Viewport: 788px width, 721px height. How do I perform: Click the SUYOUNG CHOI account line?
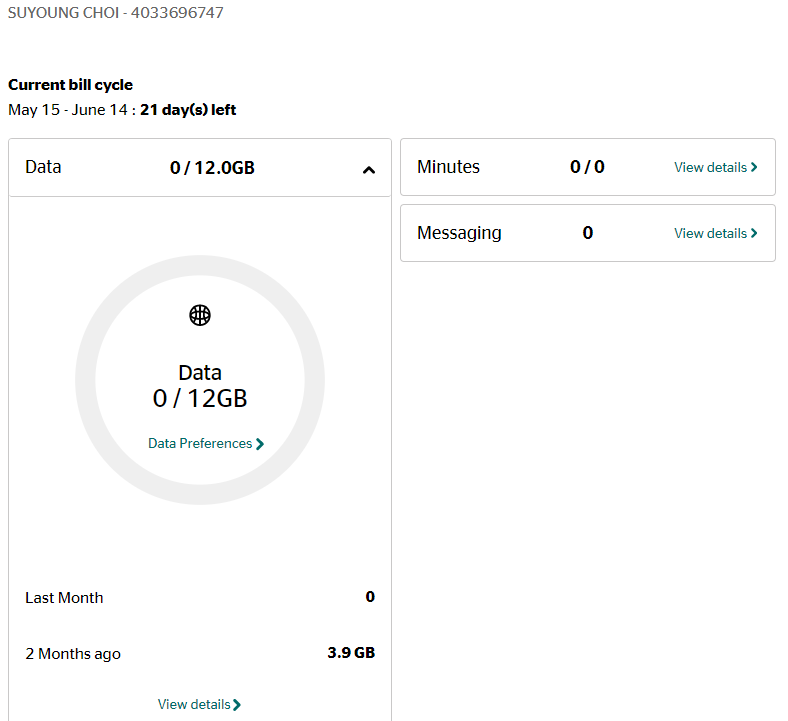[116, 13]
